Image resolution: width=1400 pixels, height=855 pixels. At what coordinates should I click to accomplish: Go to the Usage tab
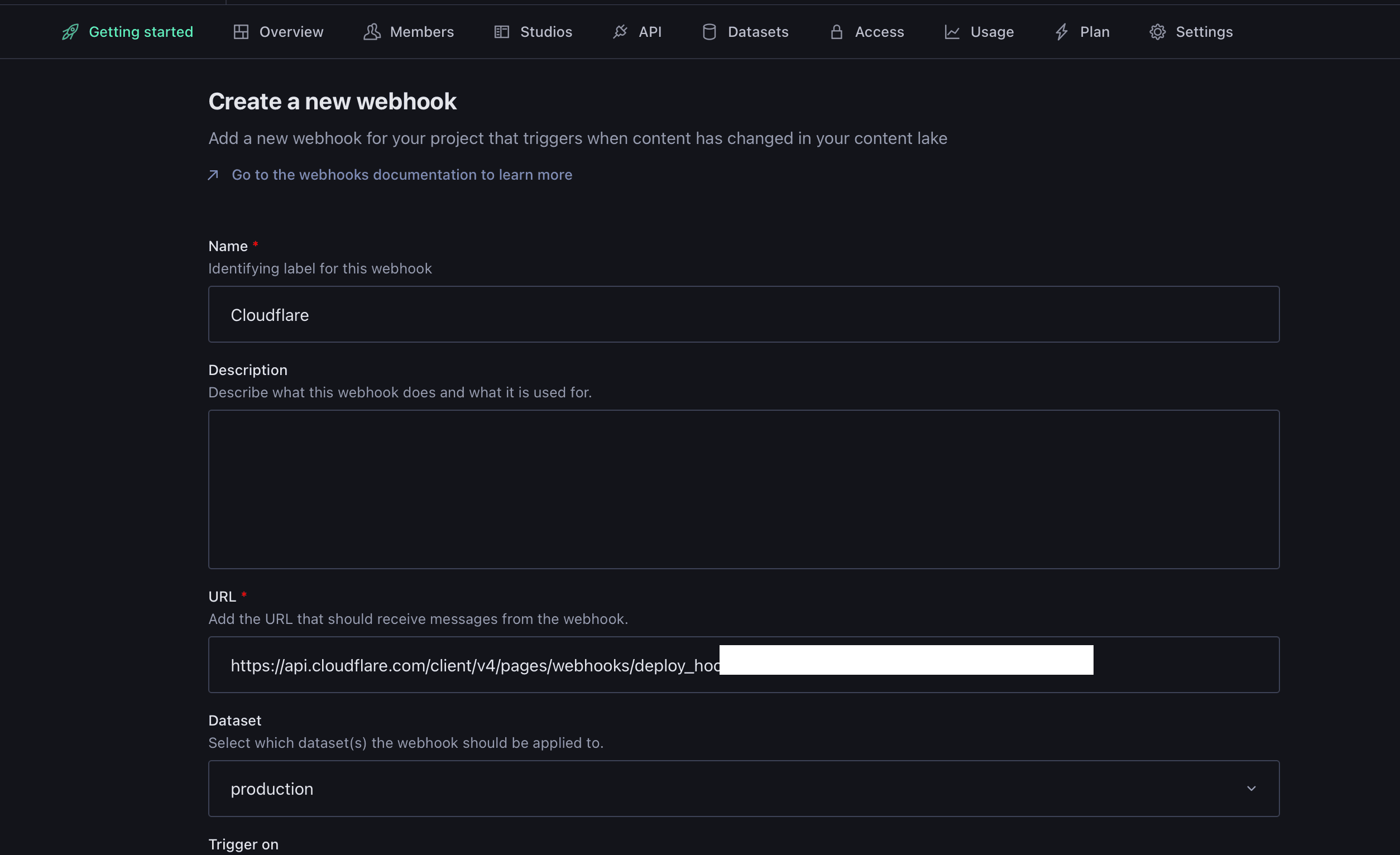(x=991, y=32)
